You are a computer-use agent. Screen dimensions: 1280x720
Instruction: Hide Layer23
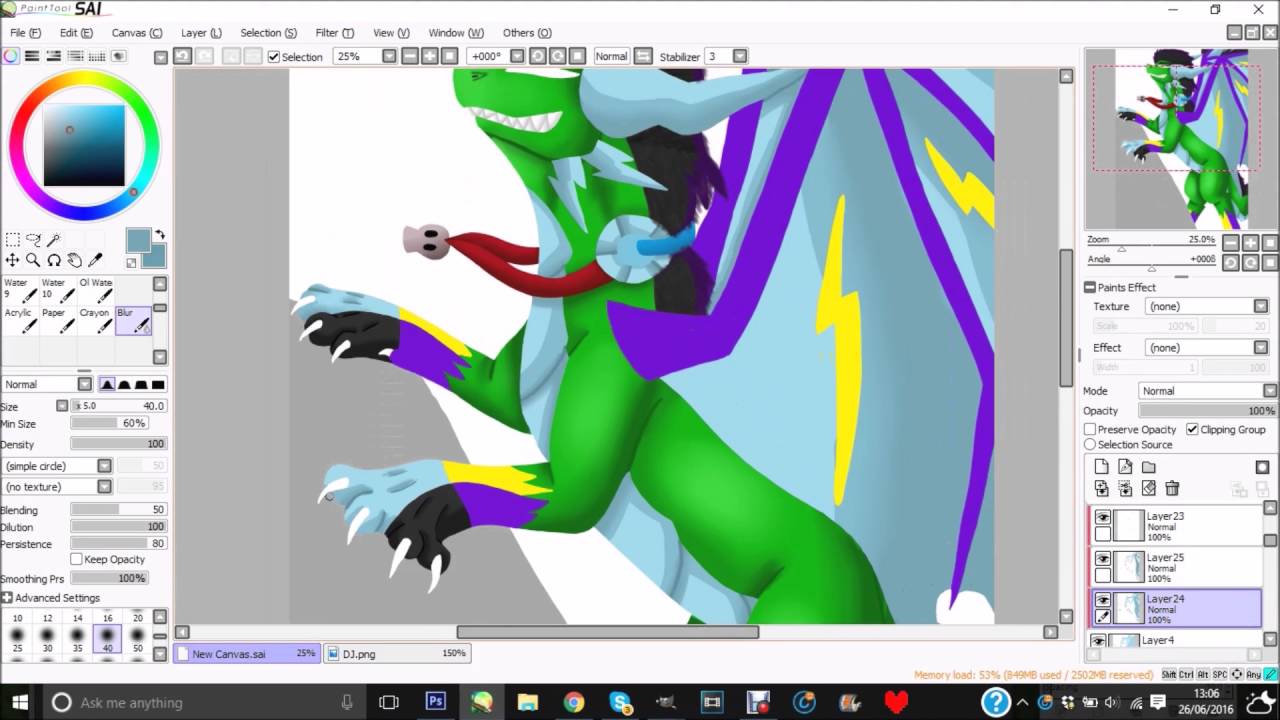coord(1102,517)
